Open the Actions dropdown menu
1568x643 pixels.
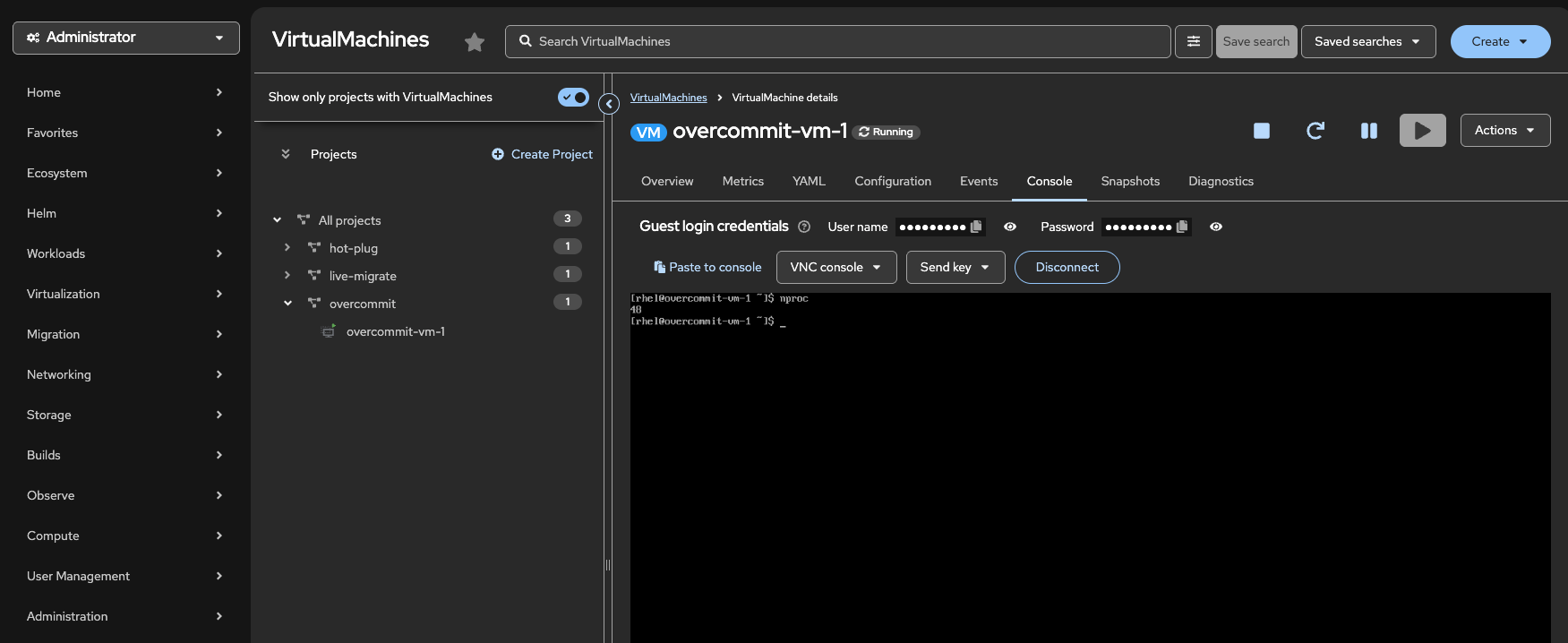1504,131
